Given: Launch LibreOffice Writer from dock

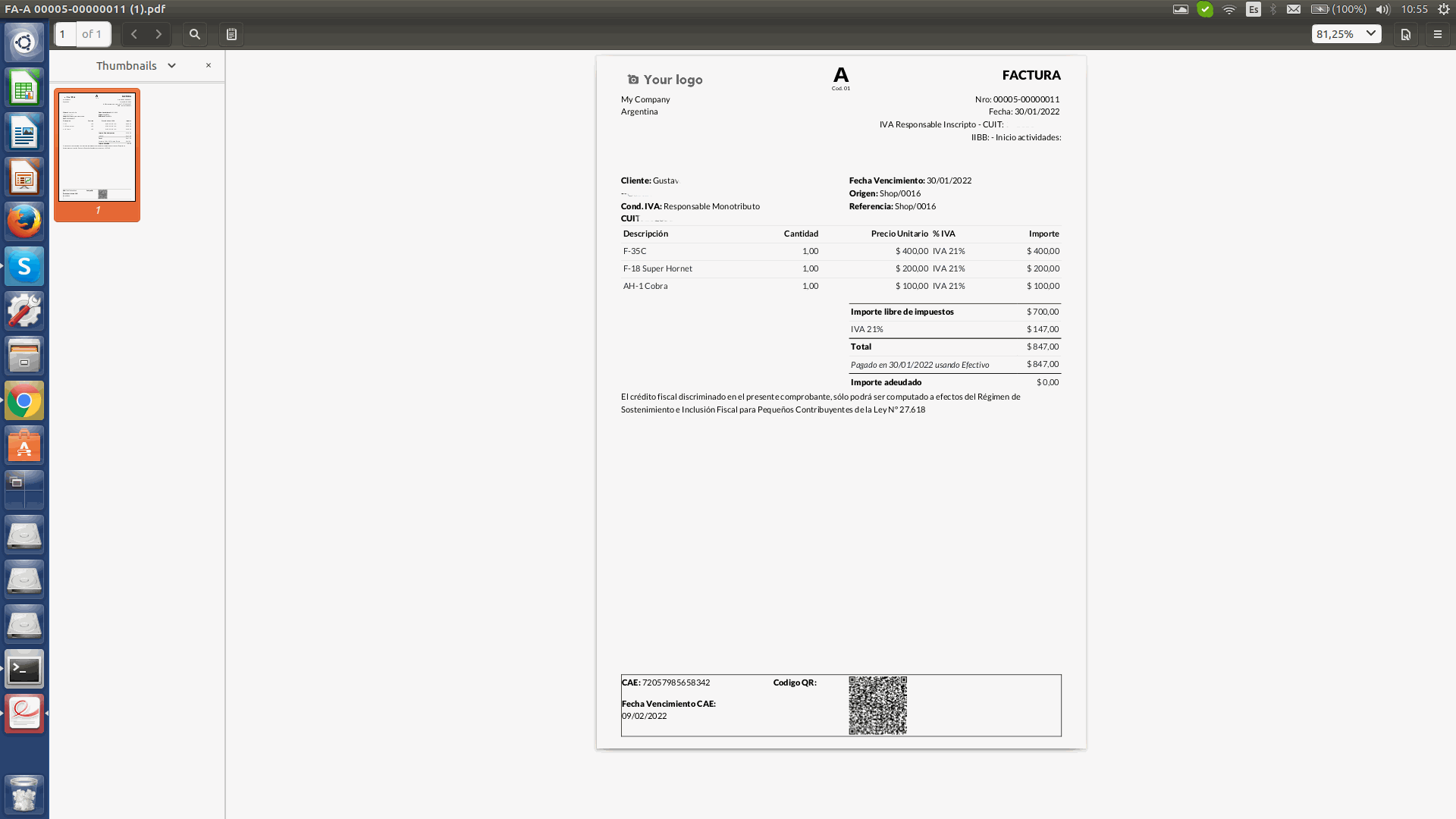Looking at the screenshot, I should pyautogui.click(x=24, y=133).
